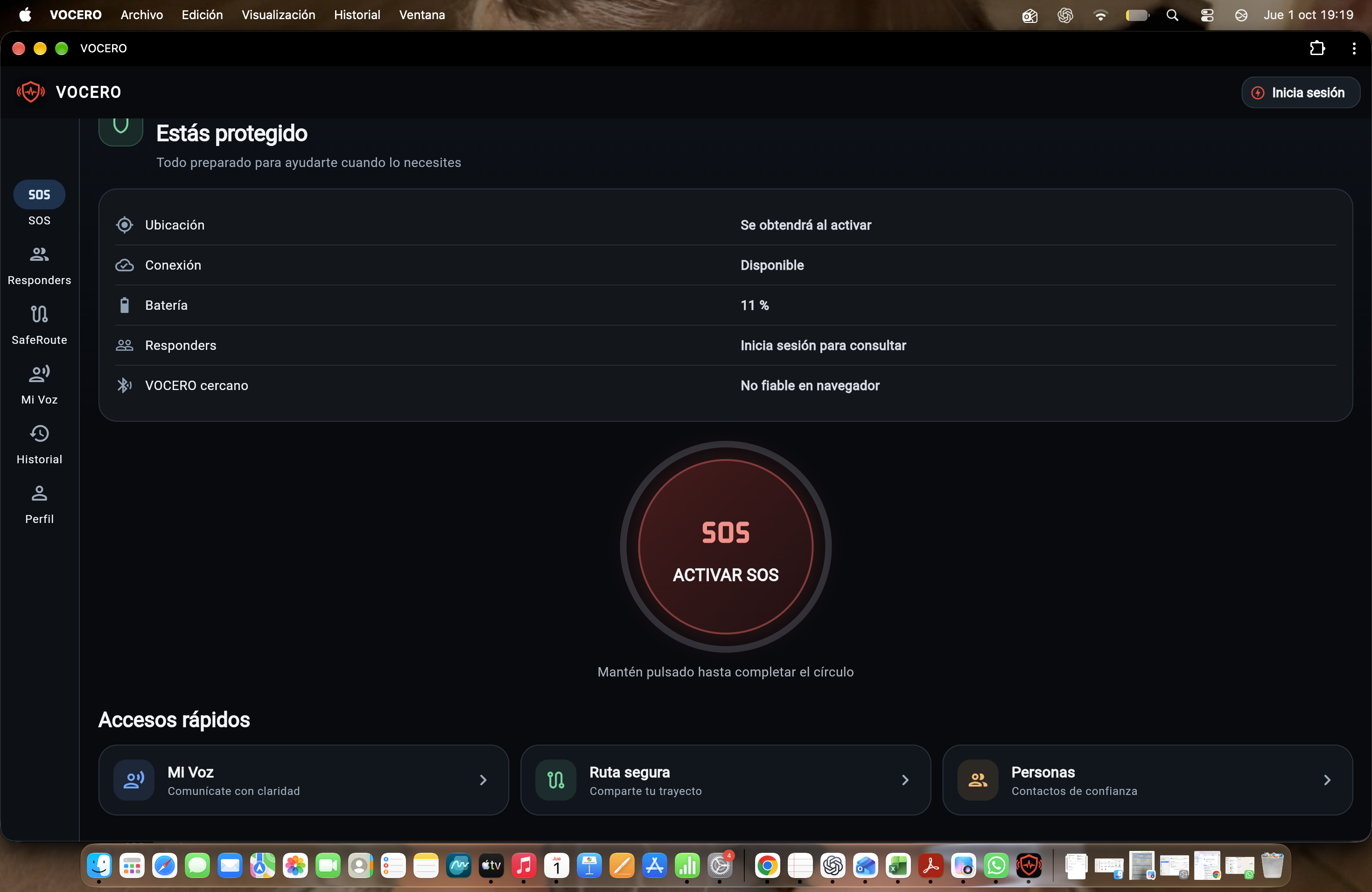
Task: Open Responders in the sidebar
Action: (39, 265)
